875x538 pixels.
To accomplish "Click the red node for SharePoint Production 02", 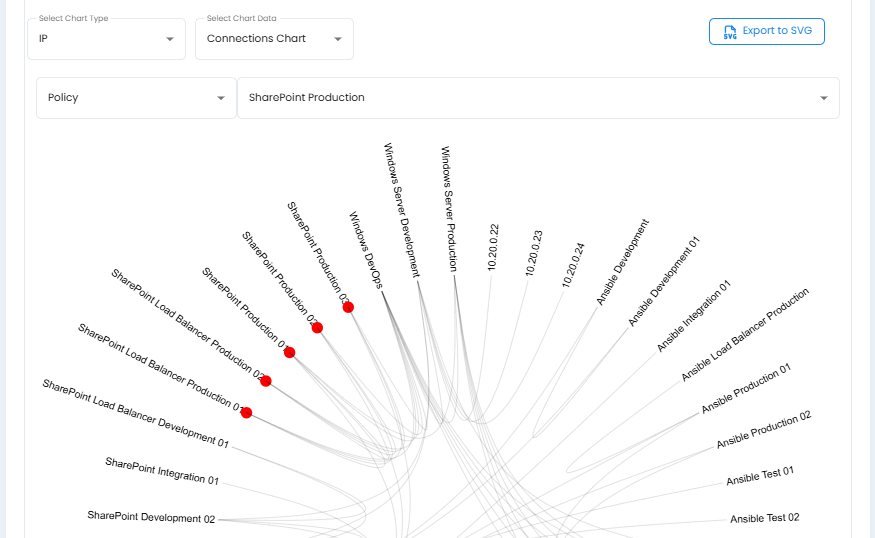I will click(317, 328).
